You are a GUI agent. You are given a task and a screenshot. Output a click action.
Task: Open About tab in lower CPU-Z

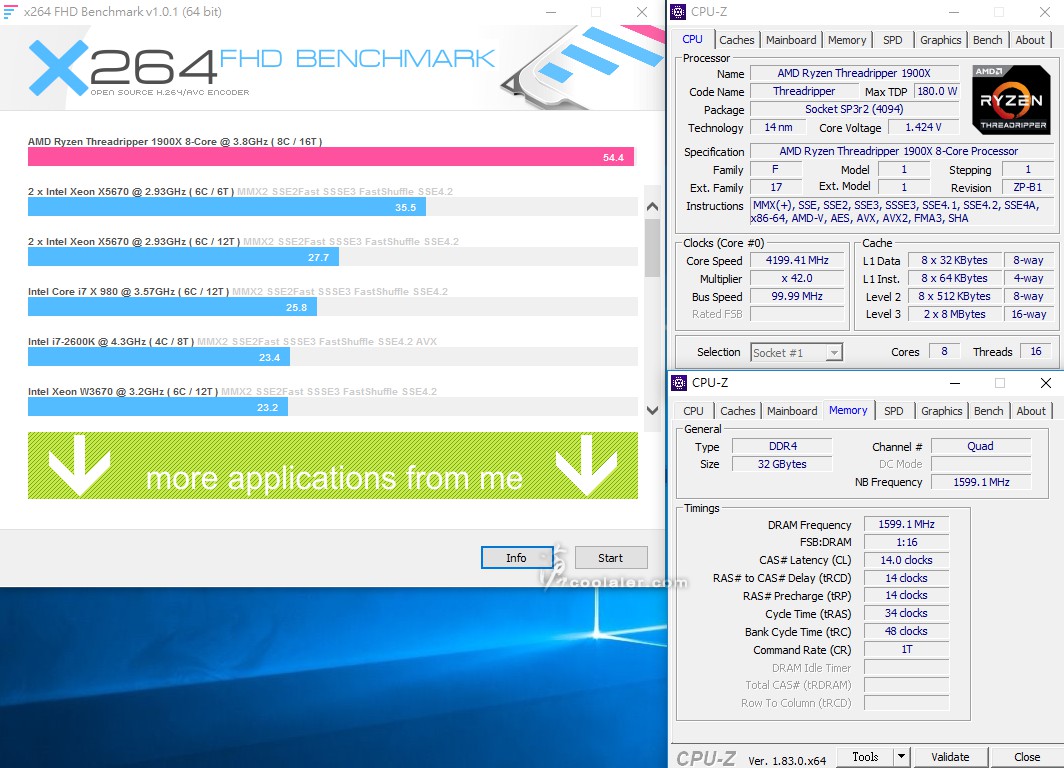(x=1031, y=411)
